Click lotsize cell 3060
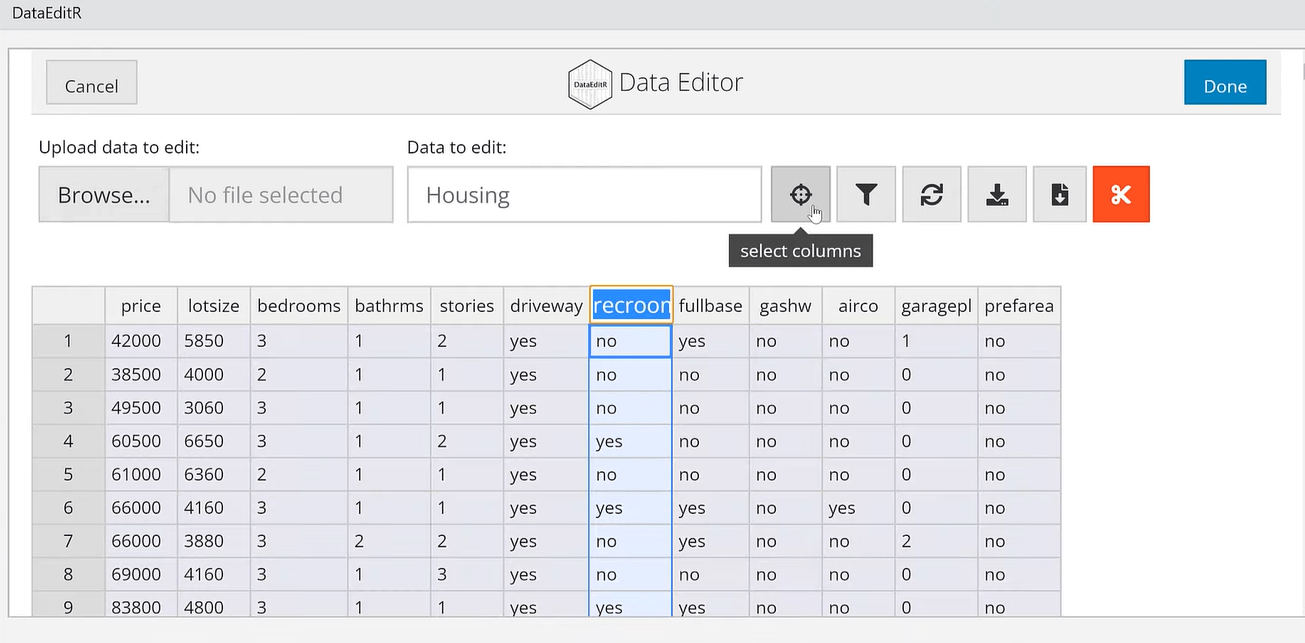The height and width of the screenshot is (643, 1305). point(214,408)
